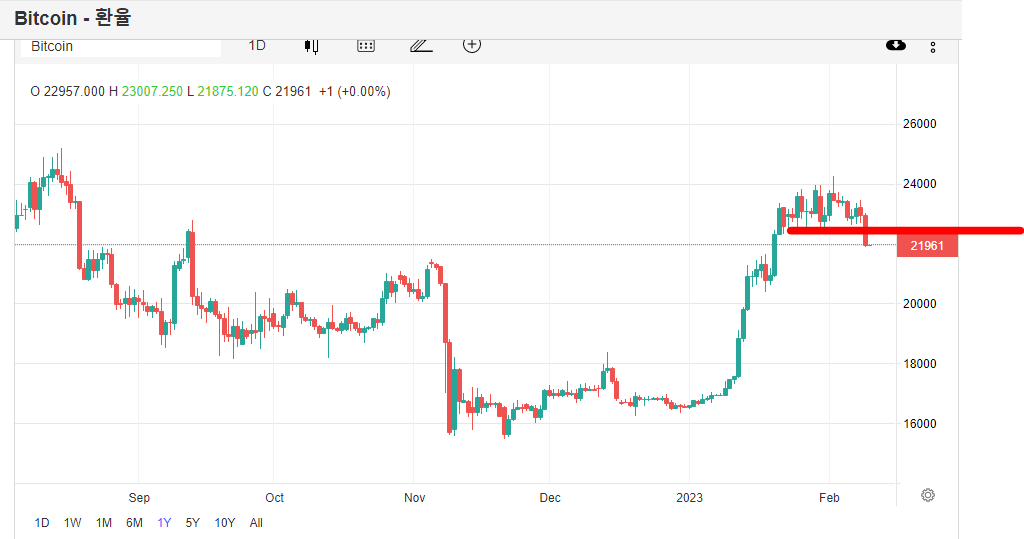Image resolution: width=1024 pixels, height=539 pixels.
Task: Switch range to 10Y
Action: coord(225,523)
